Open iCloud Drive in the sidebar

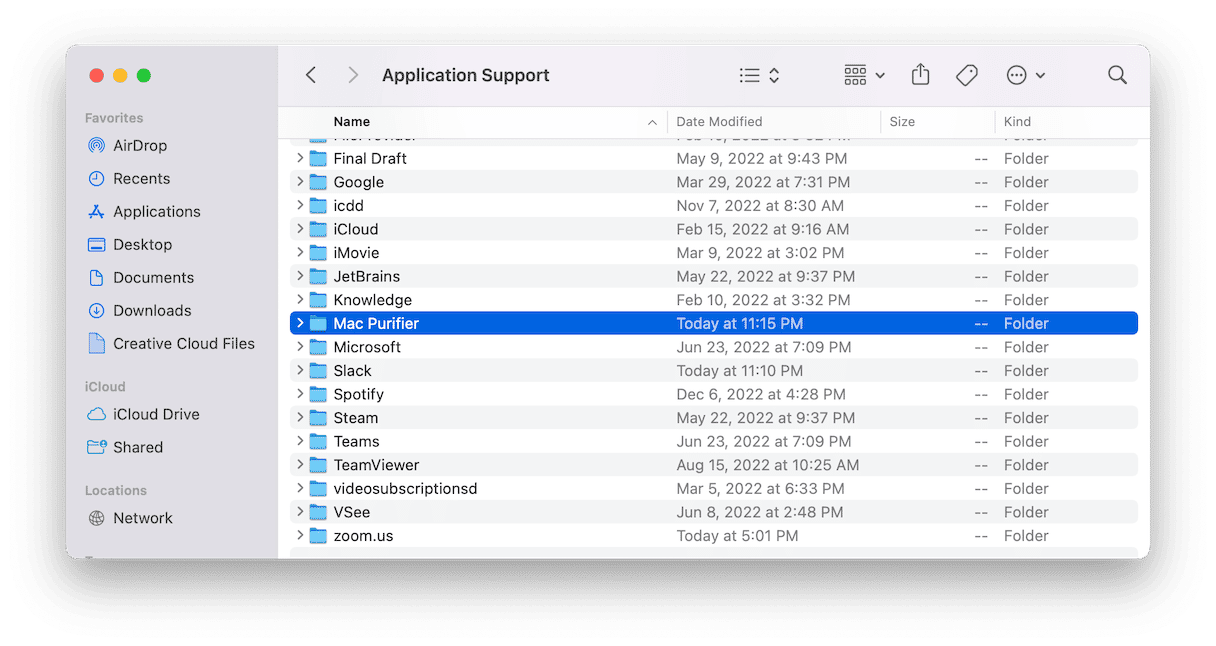click(x=156, y=414)
